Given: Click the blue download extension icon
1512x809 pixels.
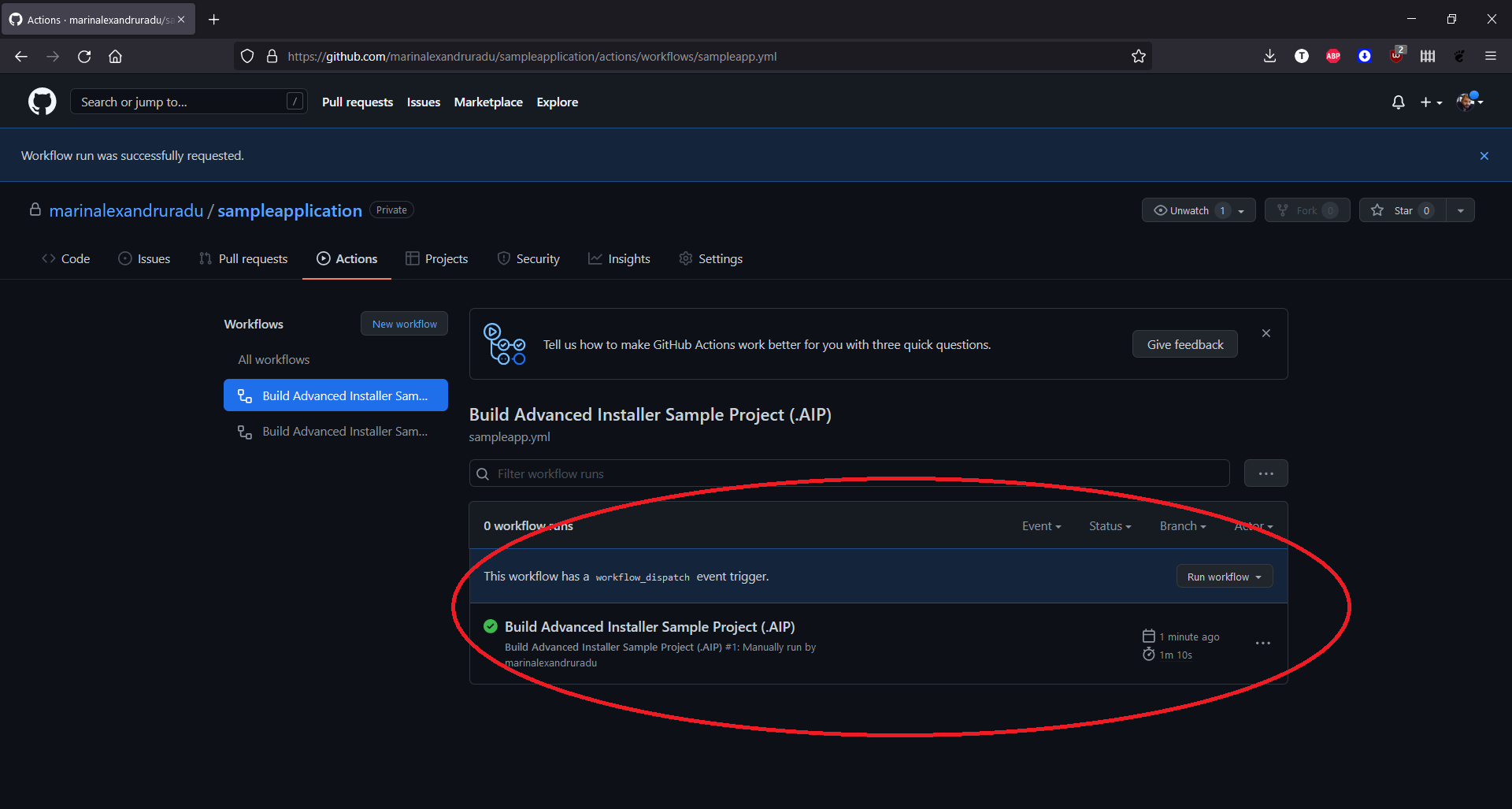Looking at the screenshot, I should click(1364, 56).
